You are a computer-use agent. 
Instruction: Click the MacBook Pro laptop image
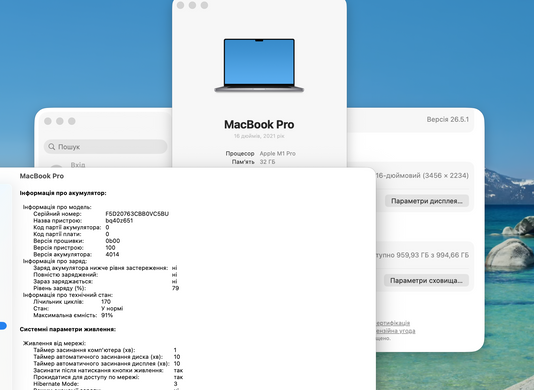click(259, 65)
